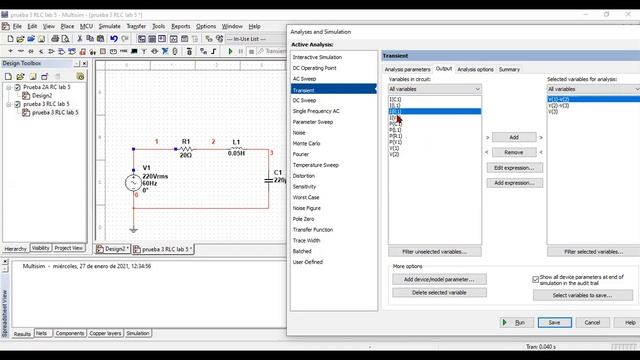Click the Pause simulation icon

[241, 51]
